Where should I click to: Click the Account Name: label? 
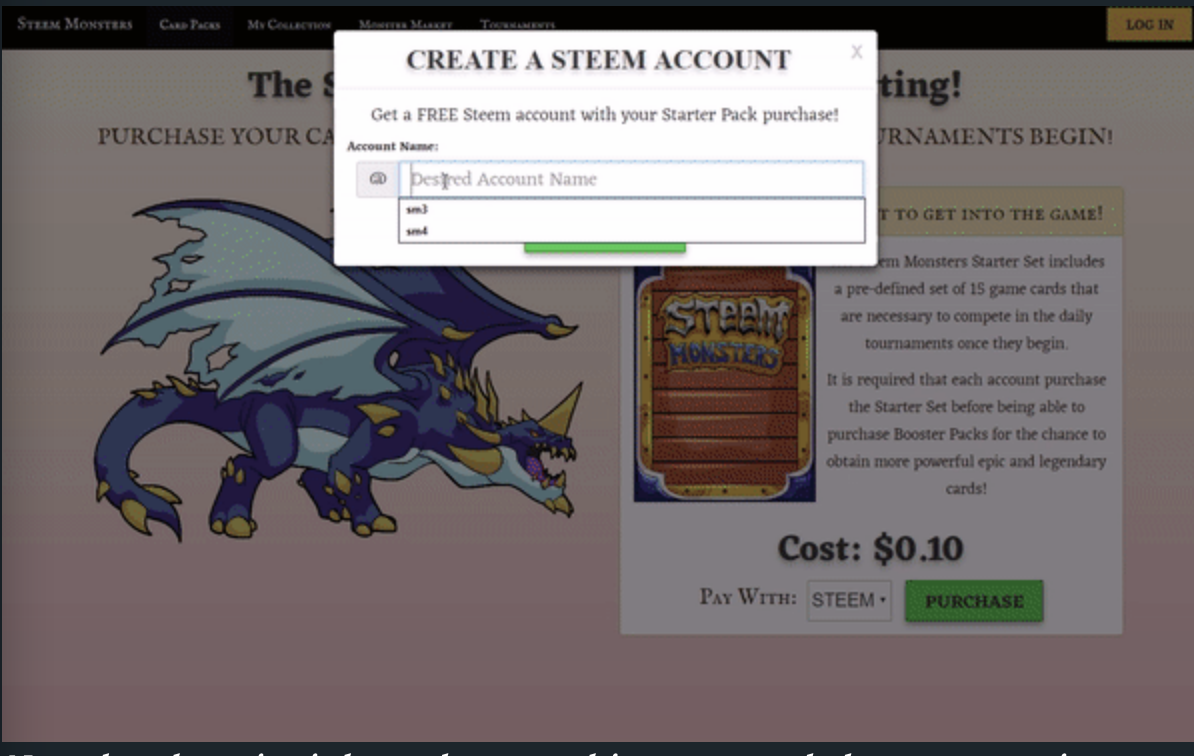tap(392, 146)
